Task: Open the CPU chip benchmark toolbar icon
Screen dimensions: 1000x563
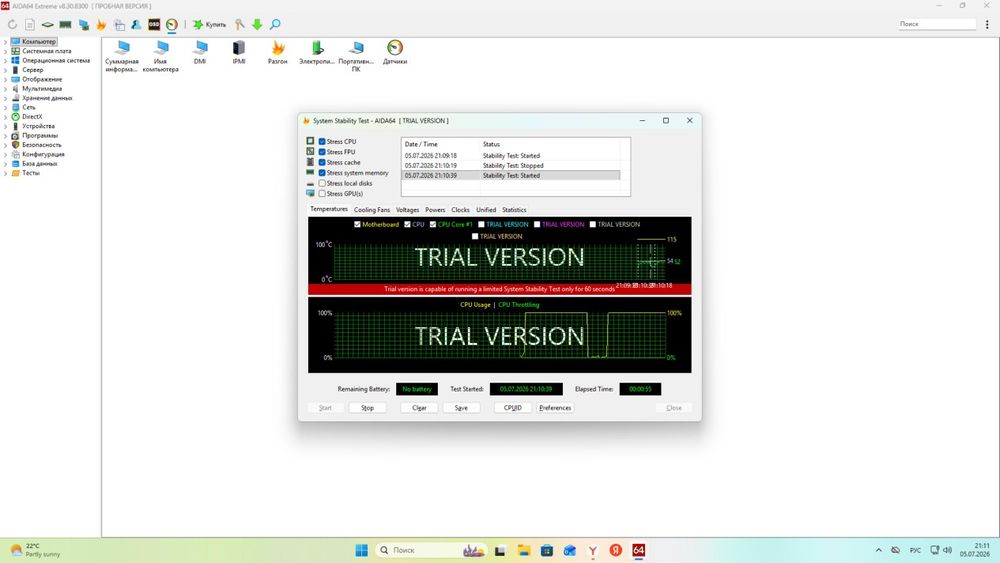Action: (x=48, y=24)
